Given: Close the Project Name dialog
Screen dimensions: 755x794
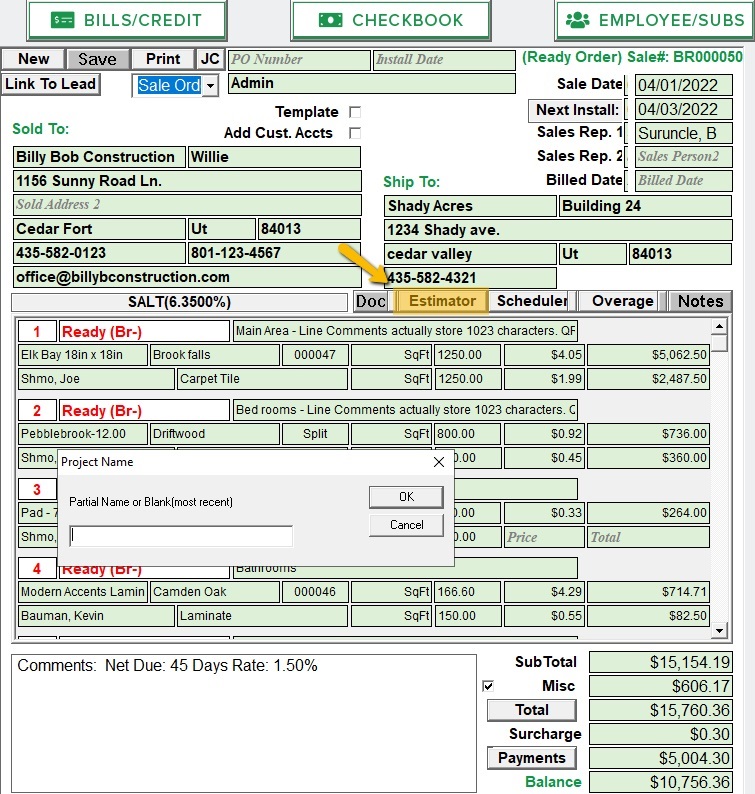Looking at the screenshot, I should [439, 462].
